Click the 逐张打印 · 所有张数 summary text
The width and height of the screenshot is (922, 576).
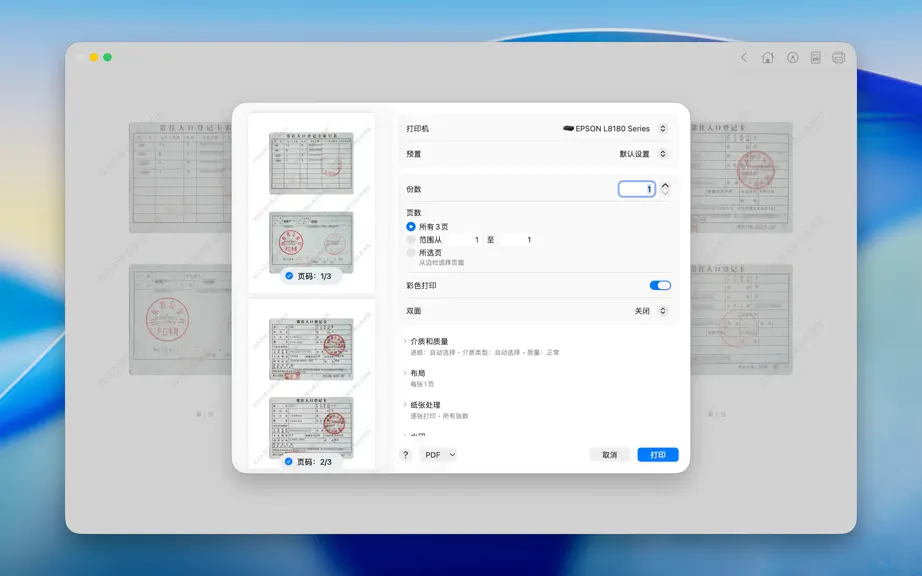point(439,416)
